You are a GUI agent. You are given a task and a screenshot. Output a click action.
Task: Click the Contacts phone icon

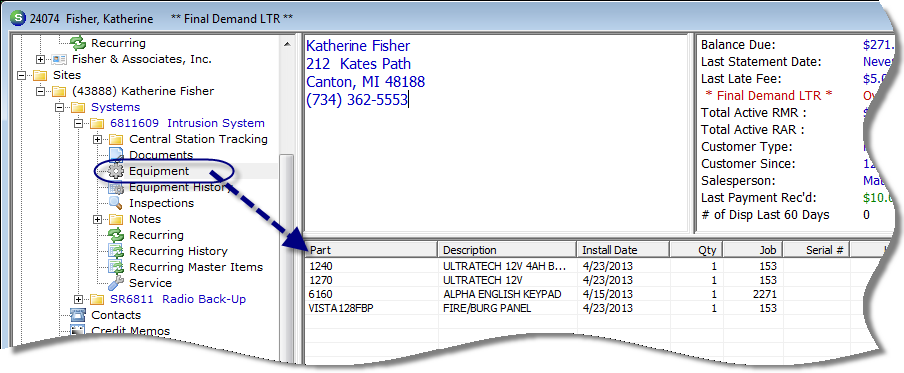(78, 315)
